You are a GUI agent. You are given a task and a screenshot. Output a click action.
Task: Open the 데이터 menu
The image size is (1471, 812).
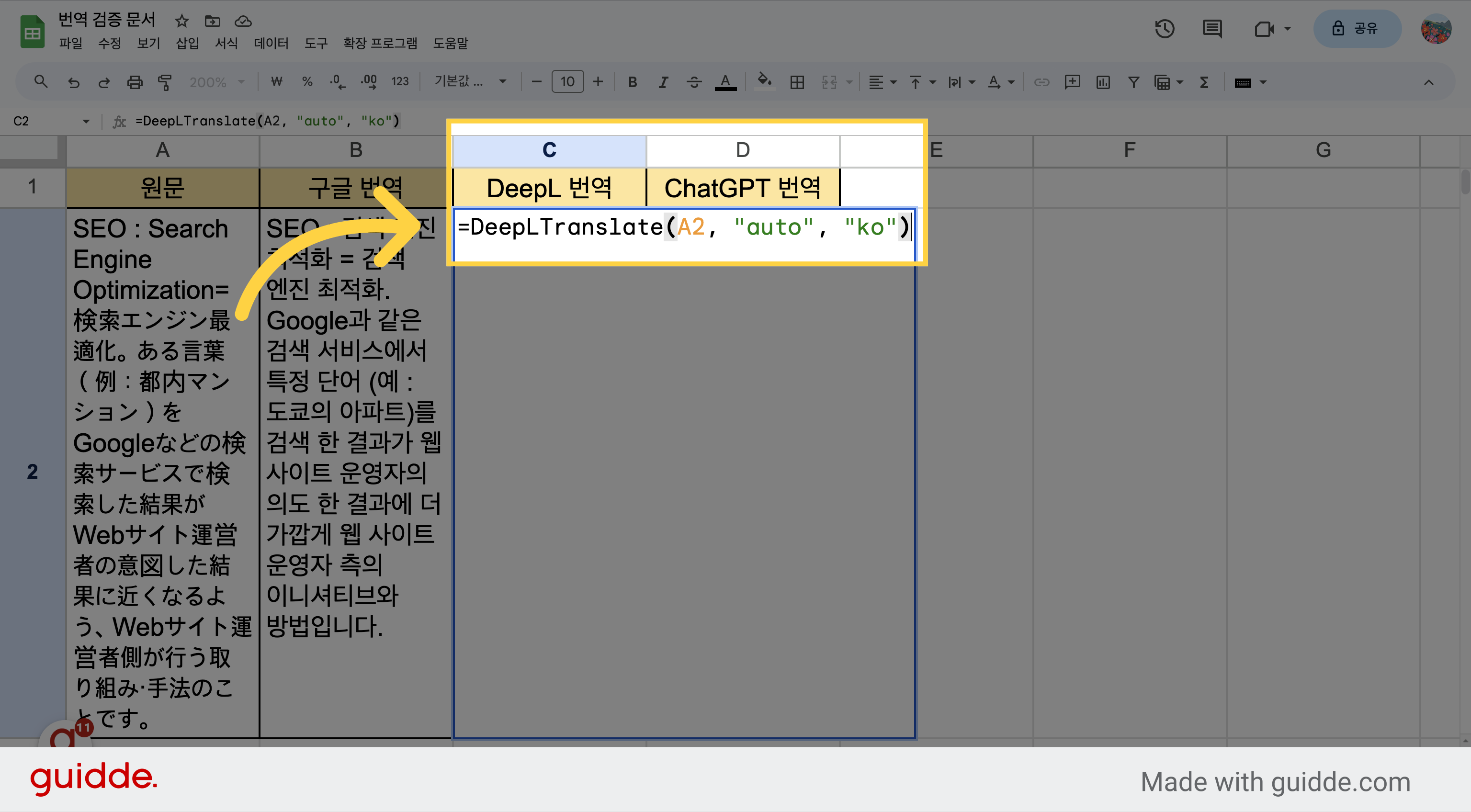tap(271, 44)
